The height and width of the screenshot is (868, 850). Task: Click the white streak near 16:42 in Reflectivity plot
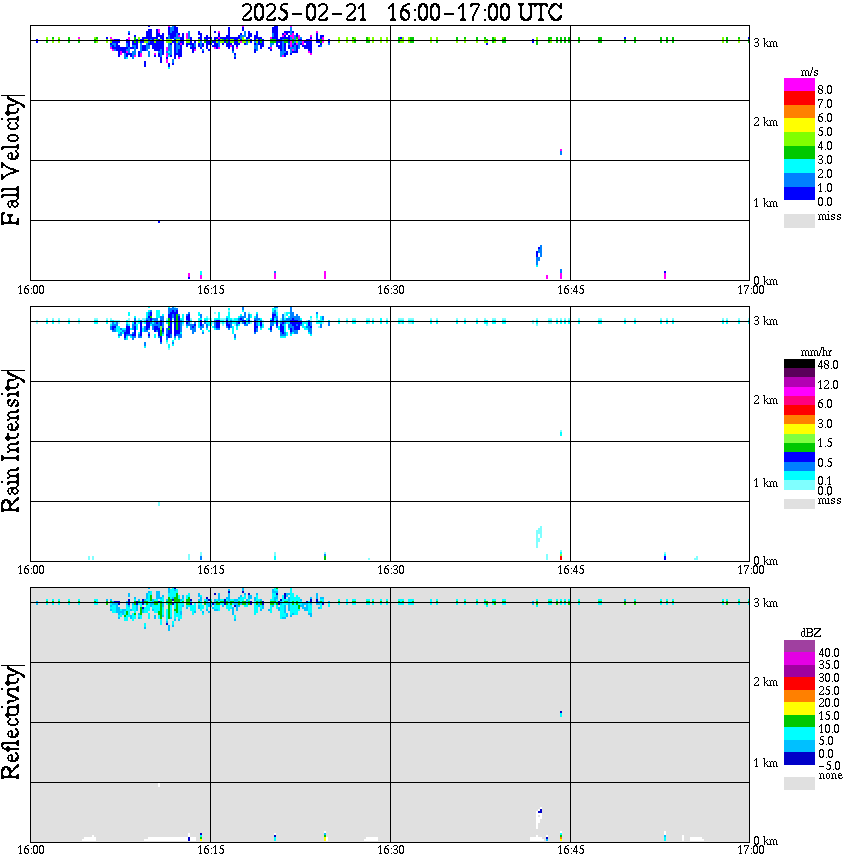click(x=539, y=818)
